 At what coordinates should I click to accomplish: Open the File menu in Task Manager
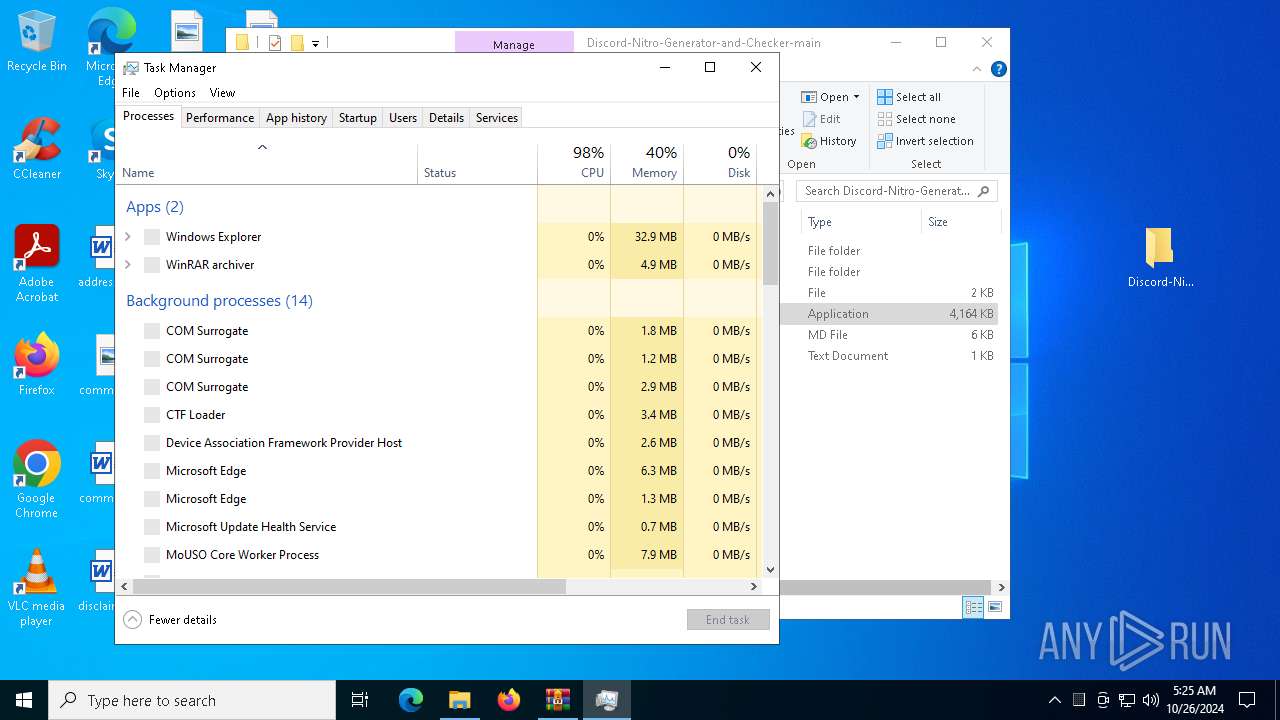(131, 93)
